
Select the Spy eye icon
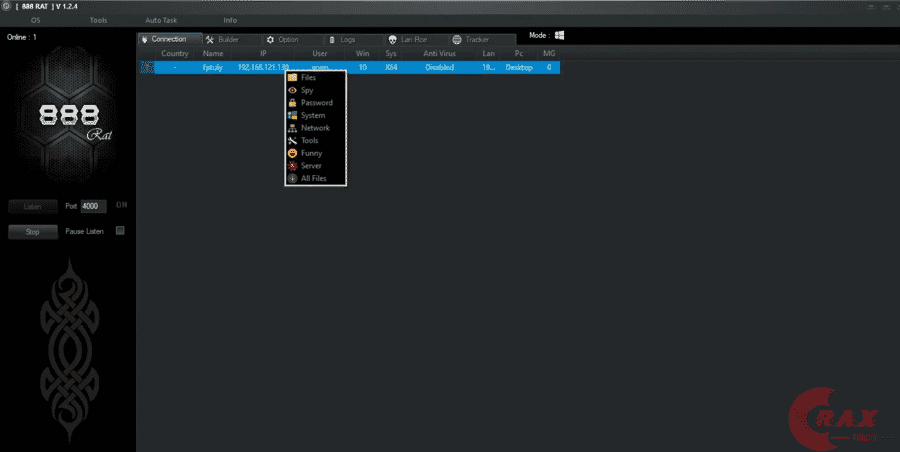pos(292,90)
